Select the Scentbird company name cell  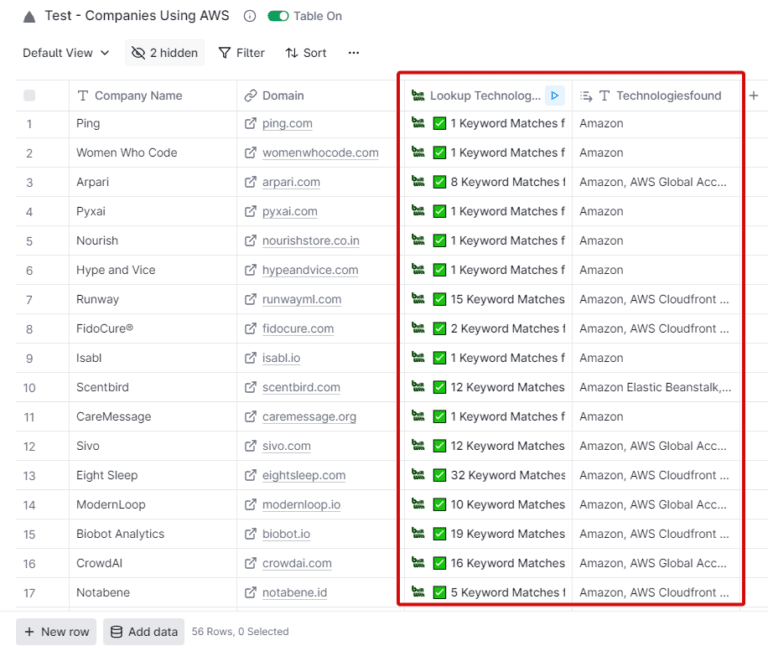102,388
